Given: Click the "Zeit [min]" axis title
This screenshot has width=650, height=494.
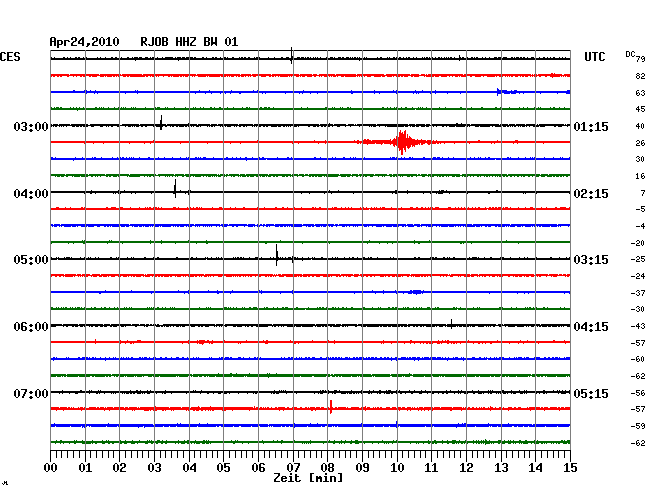Looking at the screenshot, I should click(x=308, y=478).
